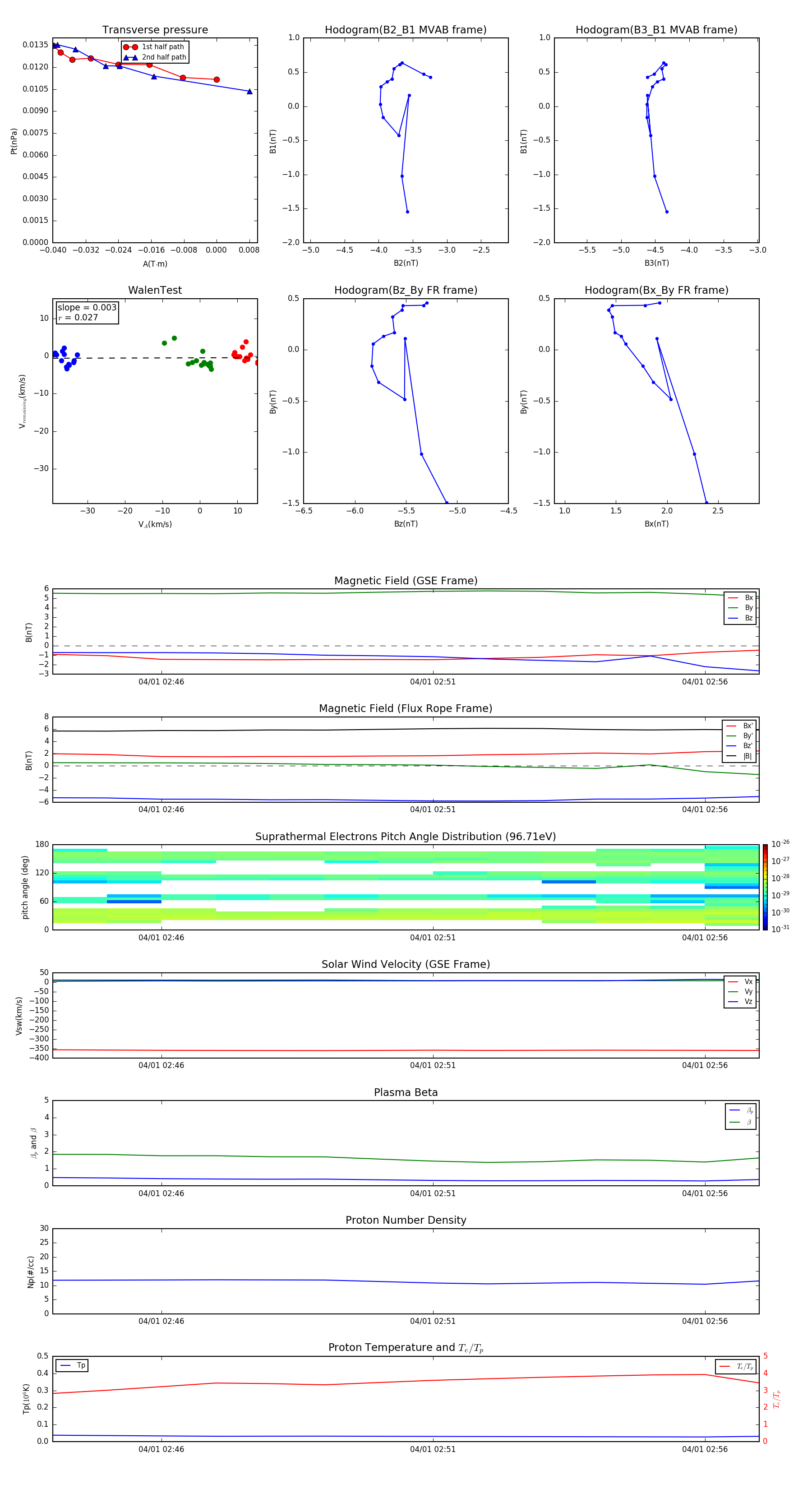Click the 'slope = 0.003' annotation
Screen dimensions: 812x1489
pos(87,308)
